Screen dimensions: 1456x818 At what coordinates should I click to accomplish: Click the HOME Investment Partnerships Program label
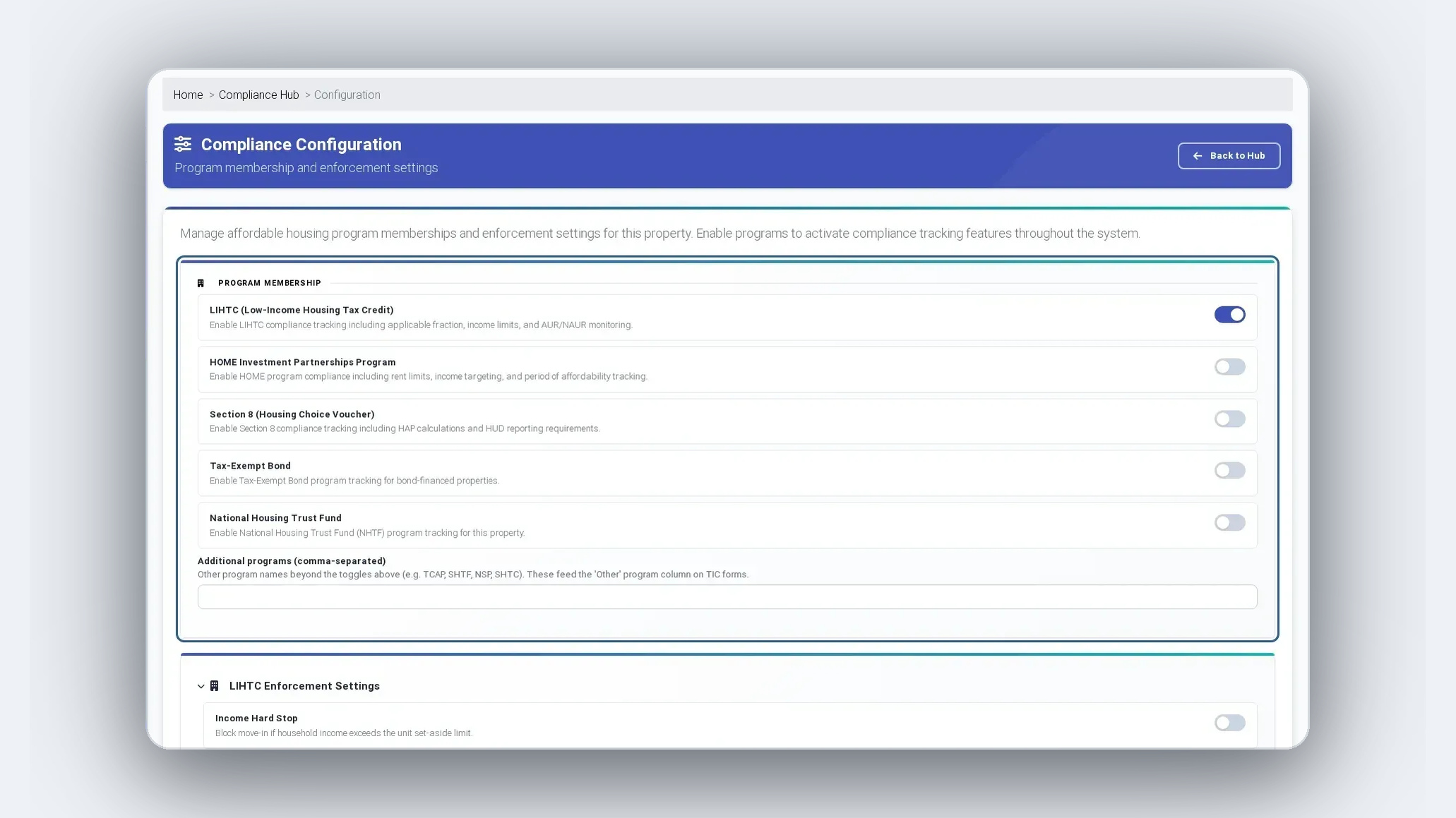tap(302, 362)
